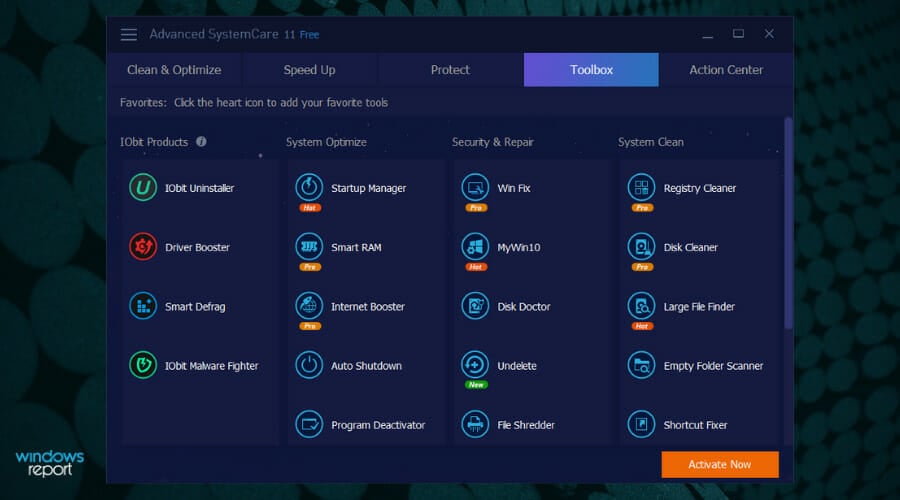Click the New badge under Undelete
The image size is (900, 500).
click(x=476, y=385)
